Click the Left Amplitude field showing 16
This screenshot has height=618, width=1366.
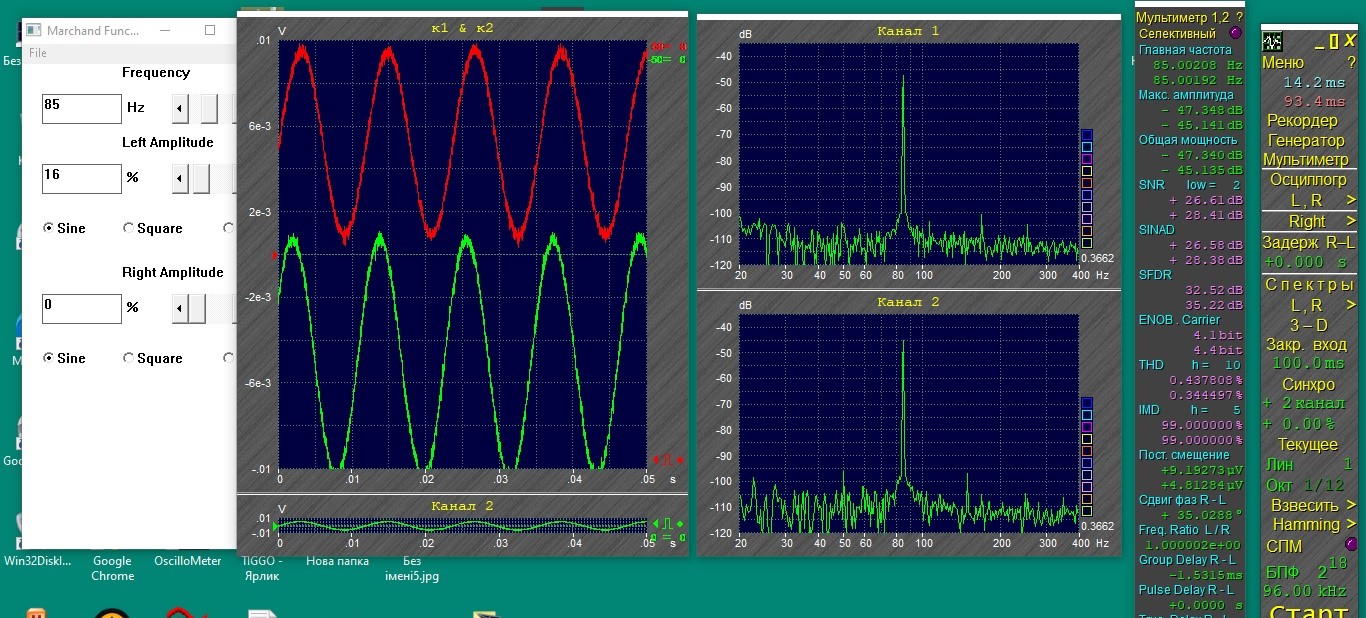coord(81,179)
